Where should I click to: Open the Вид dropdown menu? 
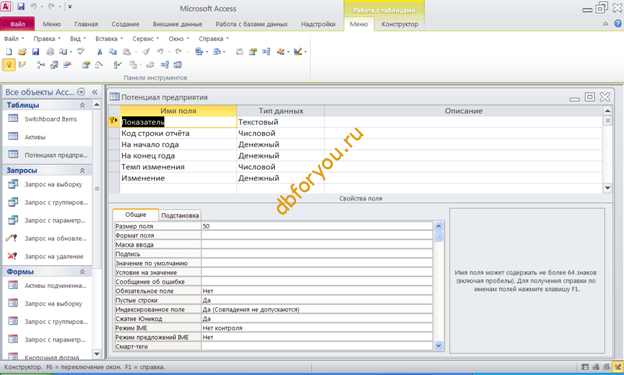78,39
